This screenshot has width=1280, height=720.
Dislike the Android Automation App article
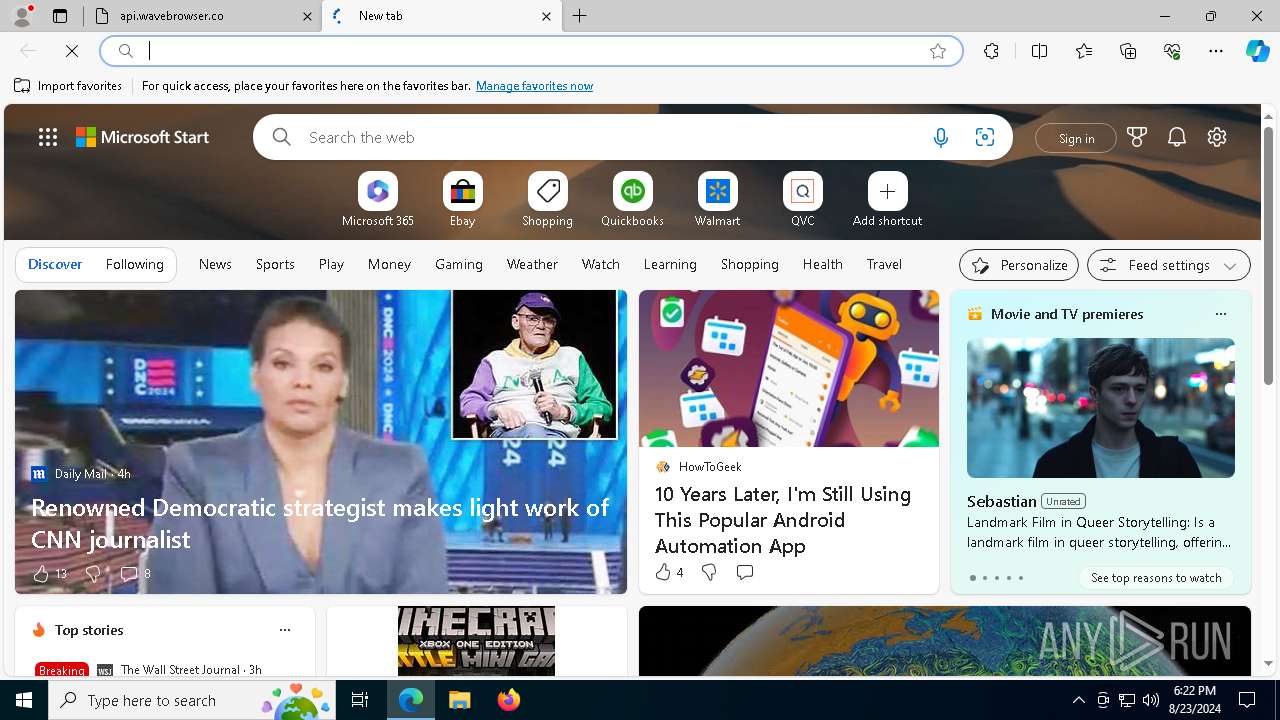pyautogui.click(x=709, y=572)
